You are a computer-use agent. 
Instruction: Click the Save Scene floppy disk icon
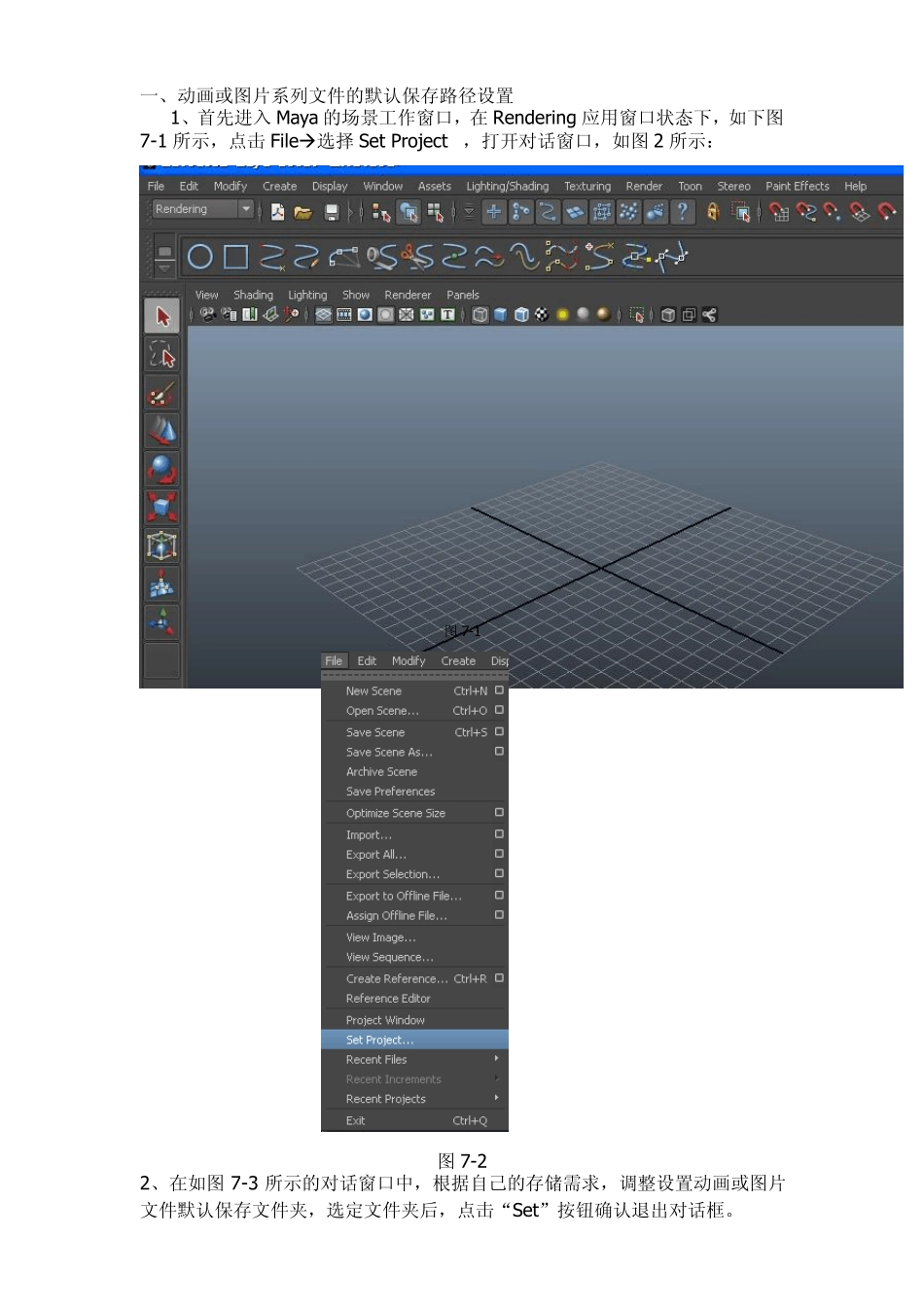pyautogui.click(x=332, y=212)
